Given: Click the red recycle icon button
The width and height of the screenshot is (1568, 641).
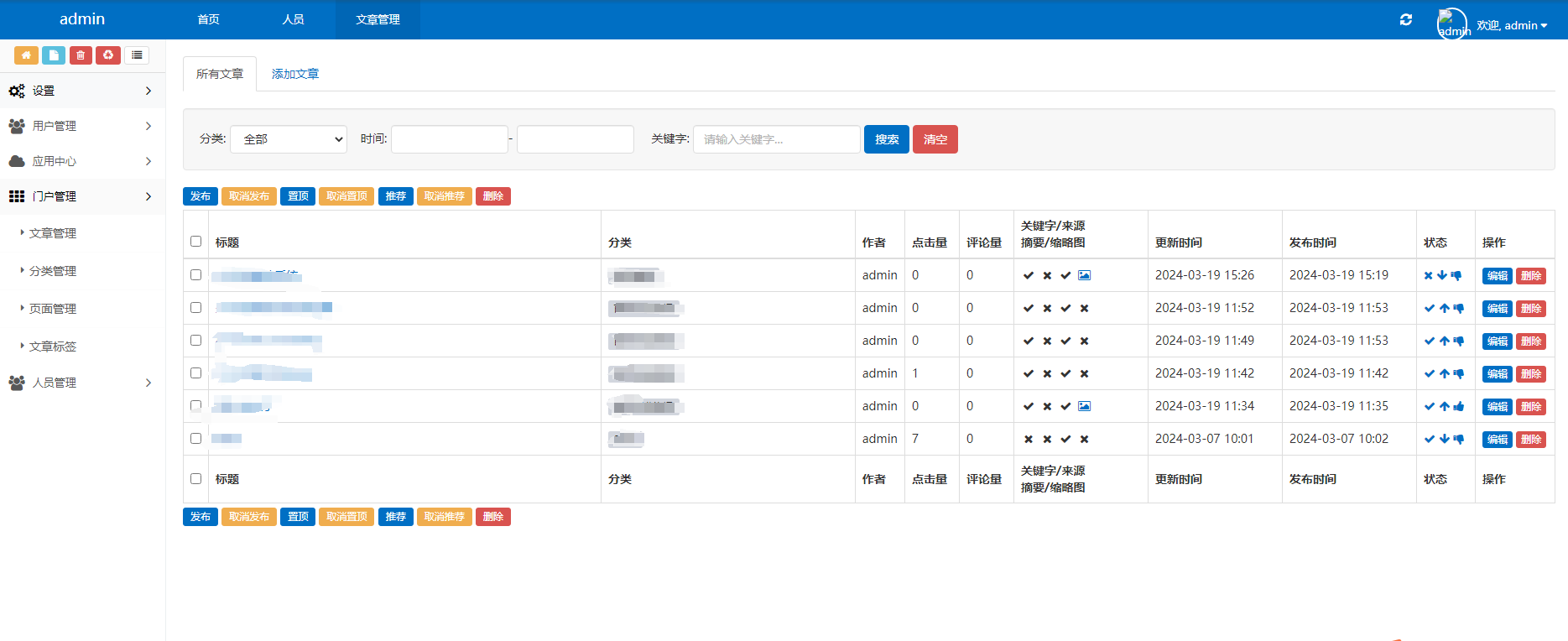Looking at the screenshot, I should [x=108, y=55].
